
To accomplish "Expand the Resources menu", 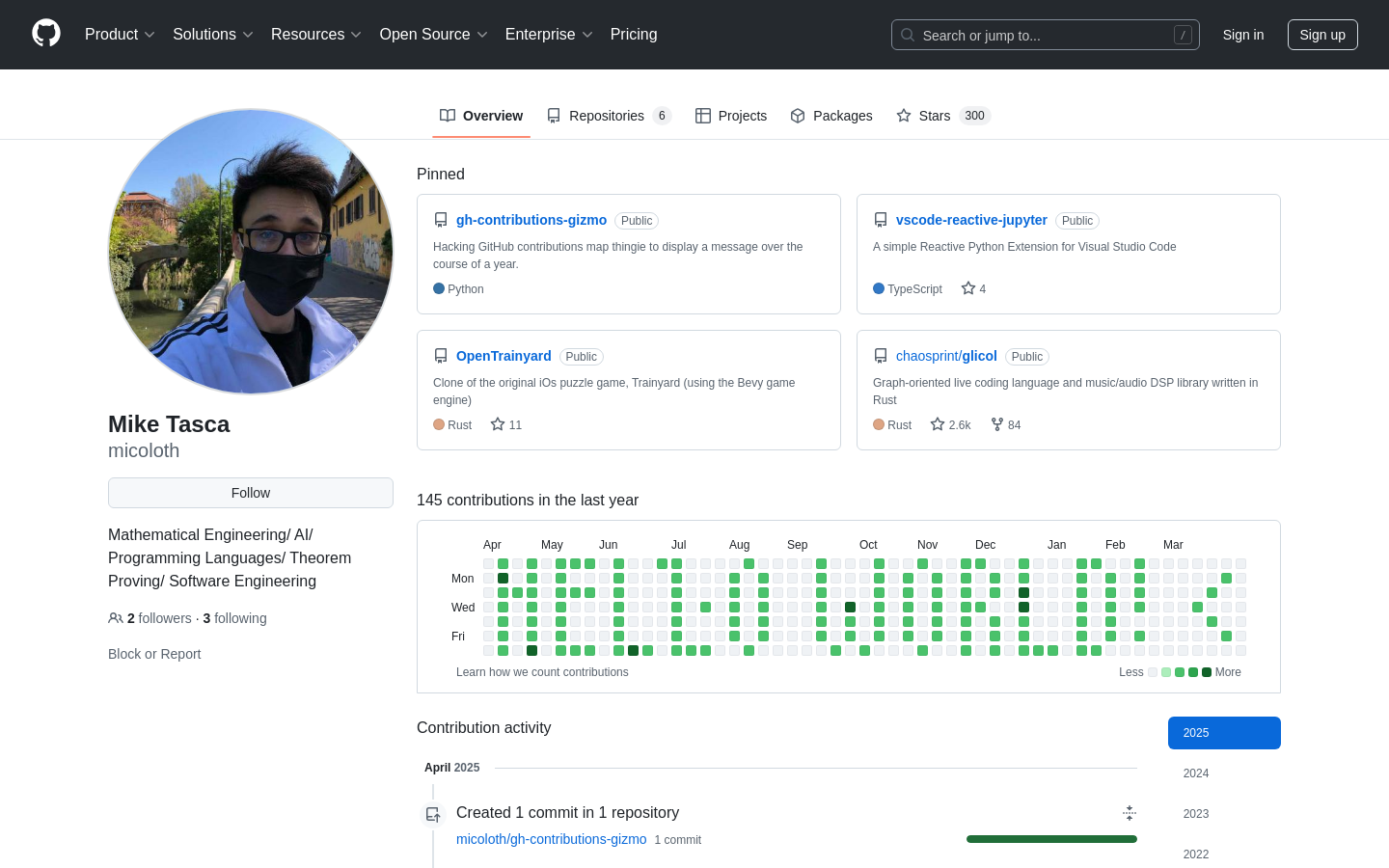I will click(316, 35).
